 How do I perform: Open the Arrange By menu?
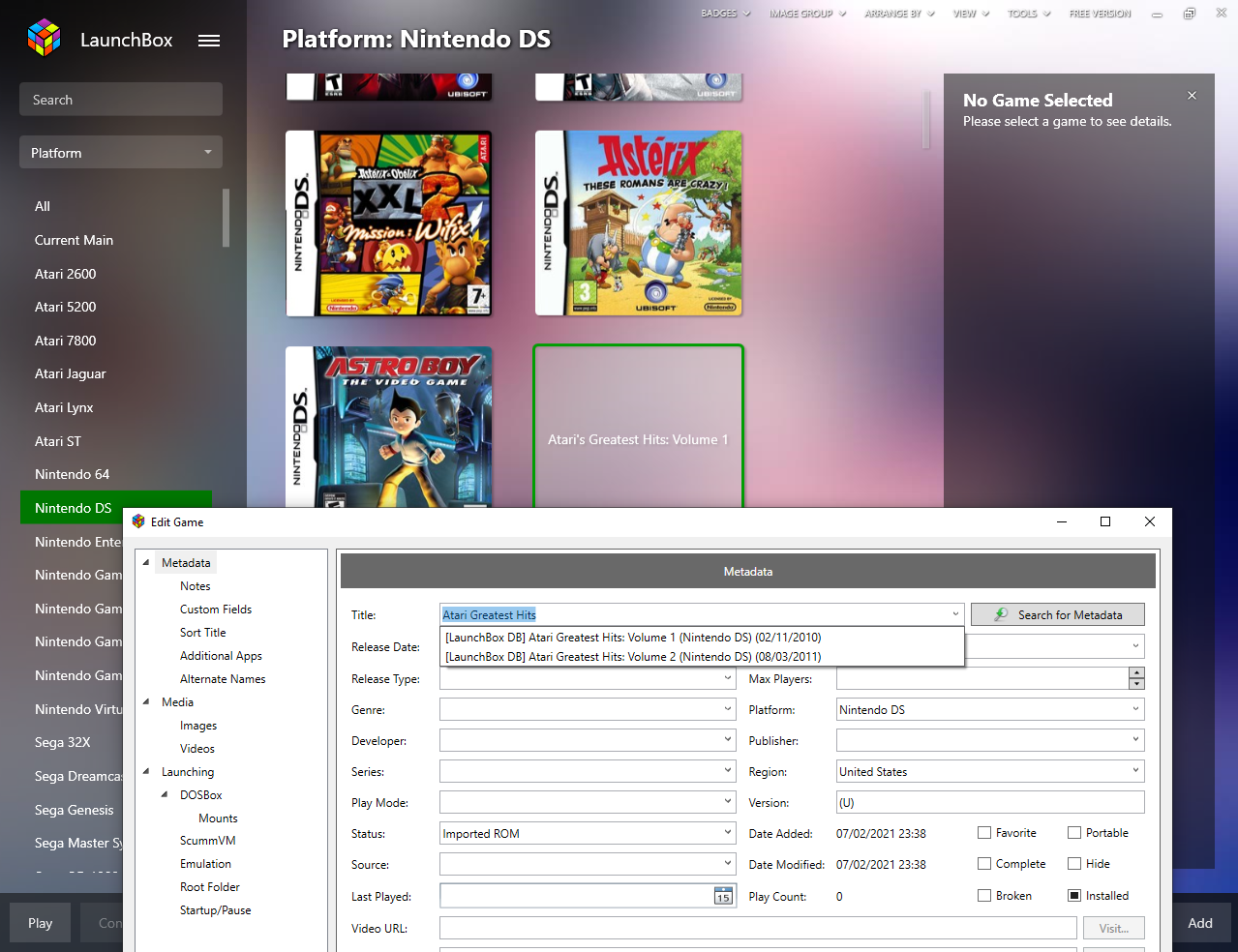899,14
